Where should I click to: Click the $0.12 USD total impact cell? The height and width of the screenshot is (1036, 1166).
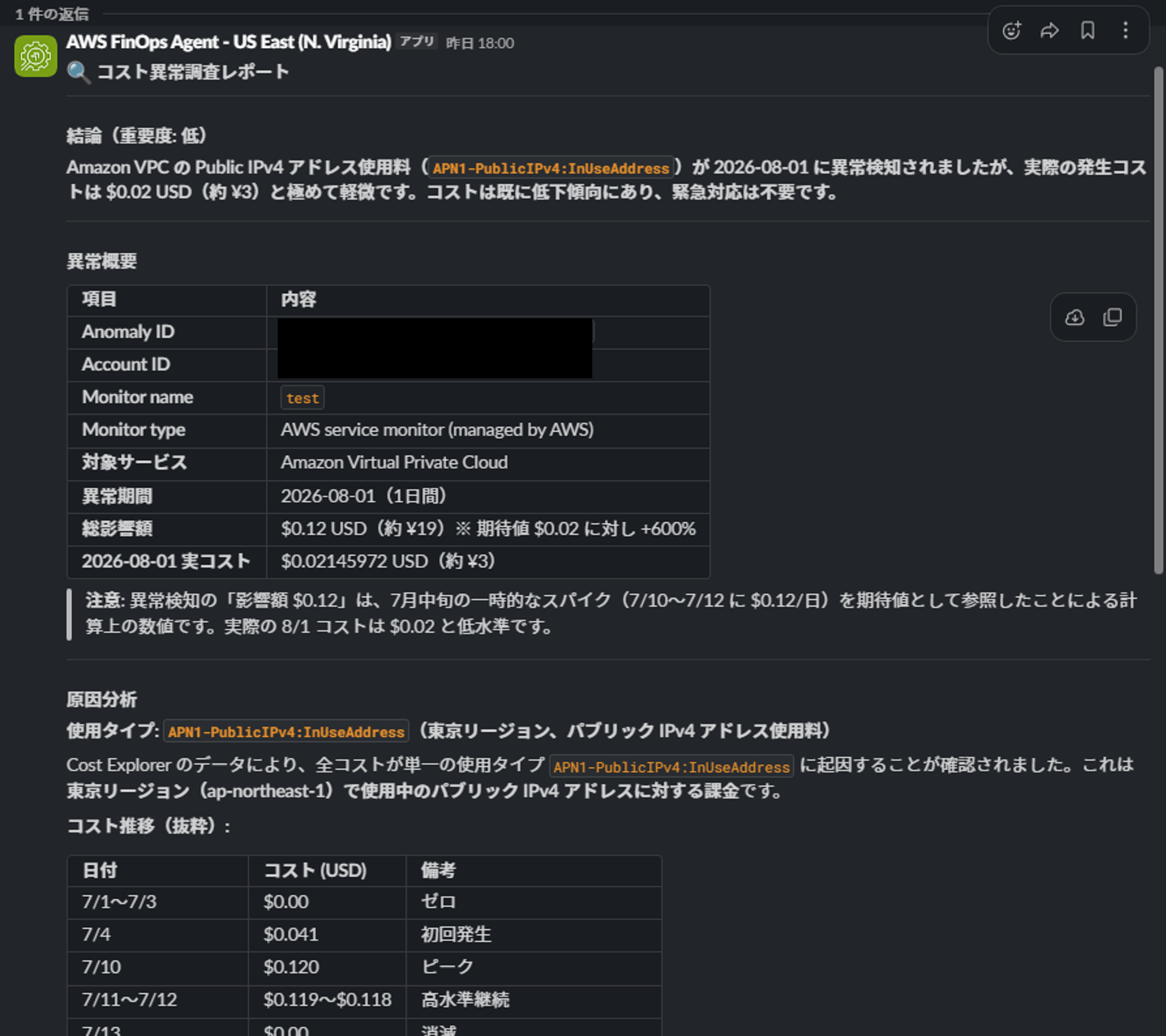[x=488, y=529]
